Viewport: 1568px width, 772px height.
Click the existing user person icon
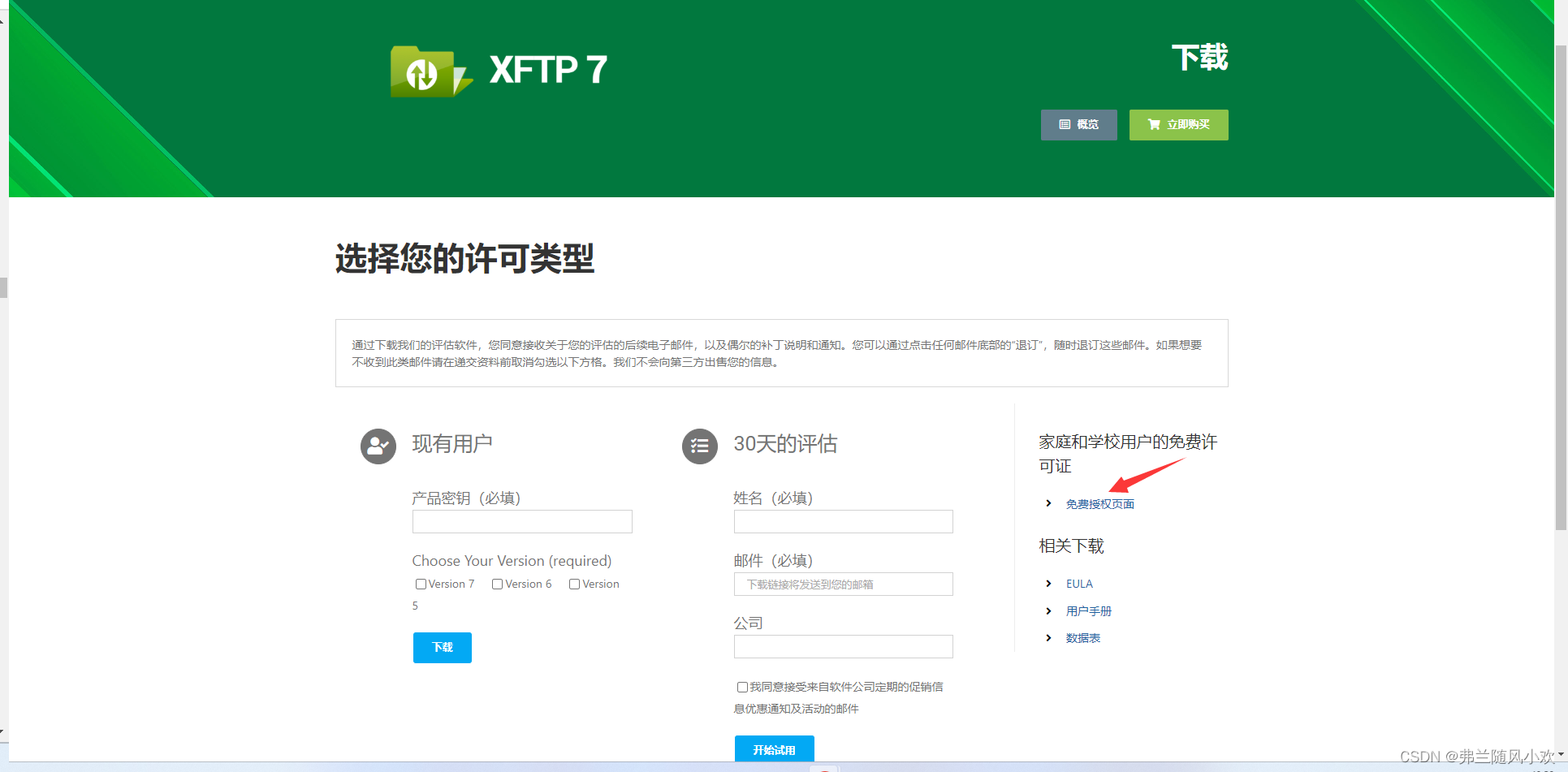click(378, 446)
